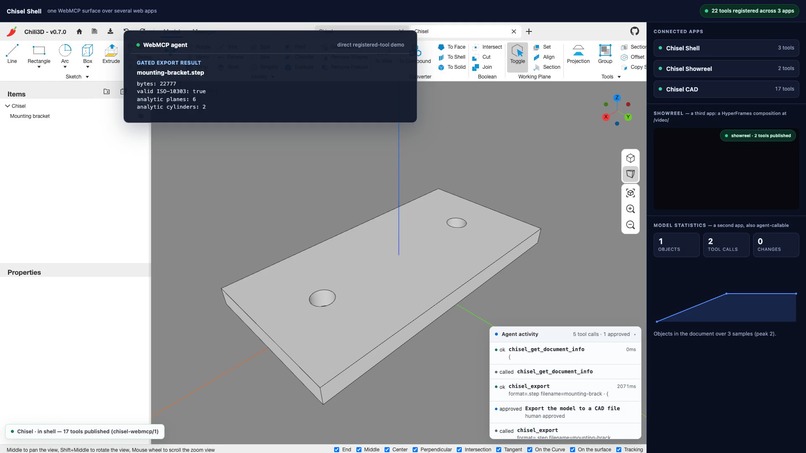Toggle Perpendicular snap checkbox
Image resolution: width=806 pixels, height=453 pixels.
pyautogui.click(x=415, y=449)
